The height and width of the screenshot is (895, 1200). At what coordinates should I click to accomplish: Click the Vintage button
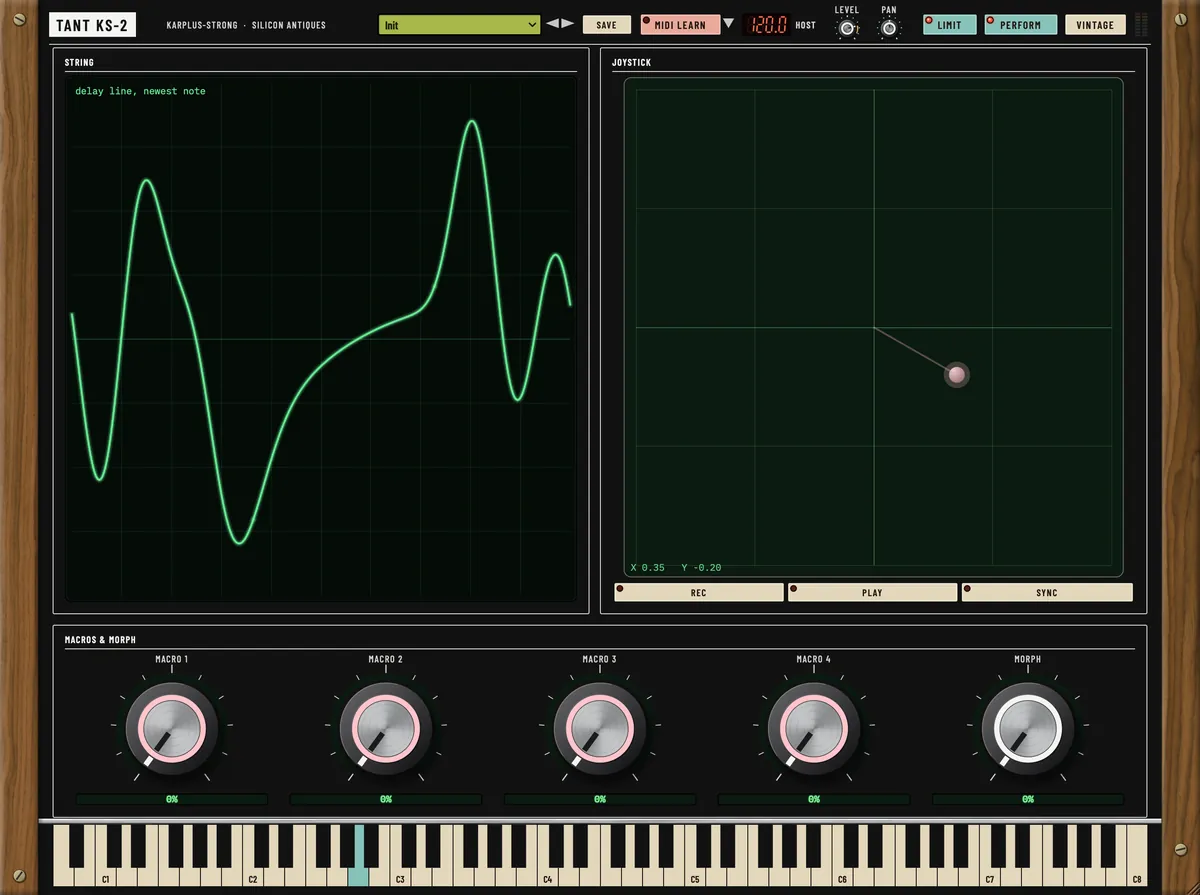click(1095, 25)
